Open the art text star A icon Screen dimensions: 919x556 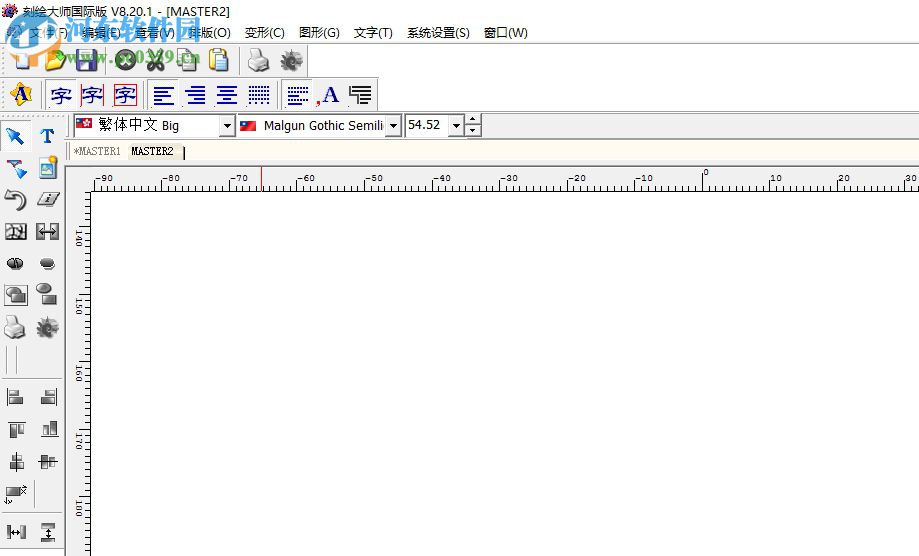(x=21, y=94)
